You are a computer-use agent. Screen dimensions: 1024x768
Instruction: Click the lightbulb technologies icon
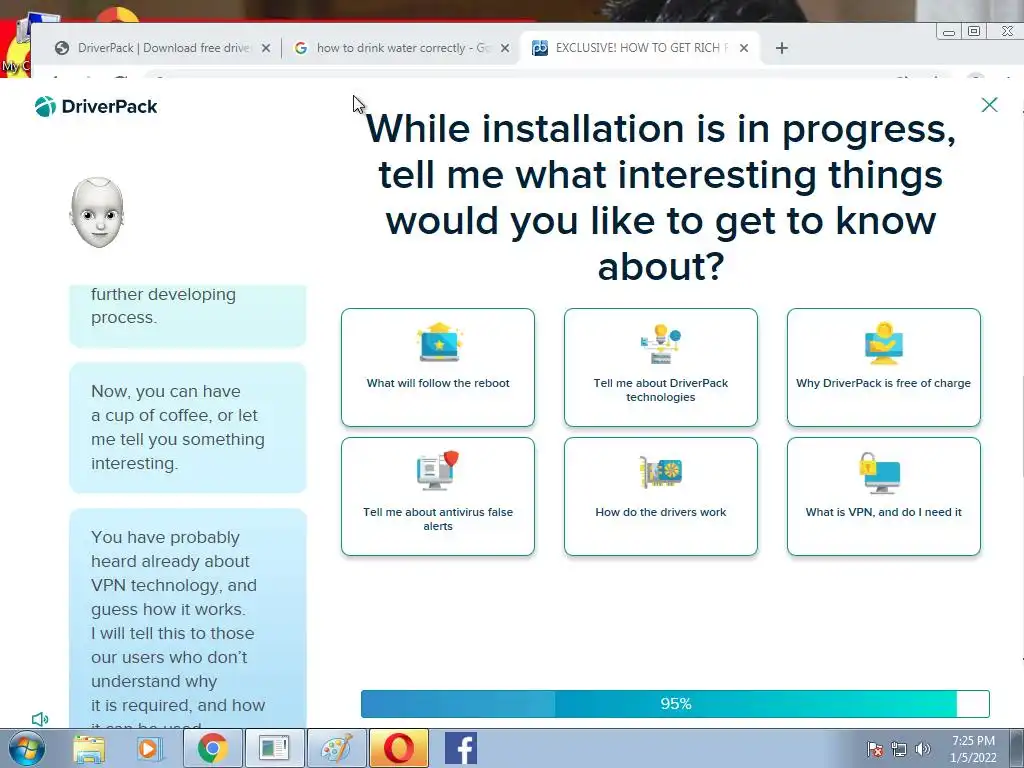click(x=661, y=344)
